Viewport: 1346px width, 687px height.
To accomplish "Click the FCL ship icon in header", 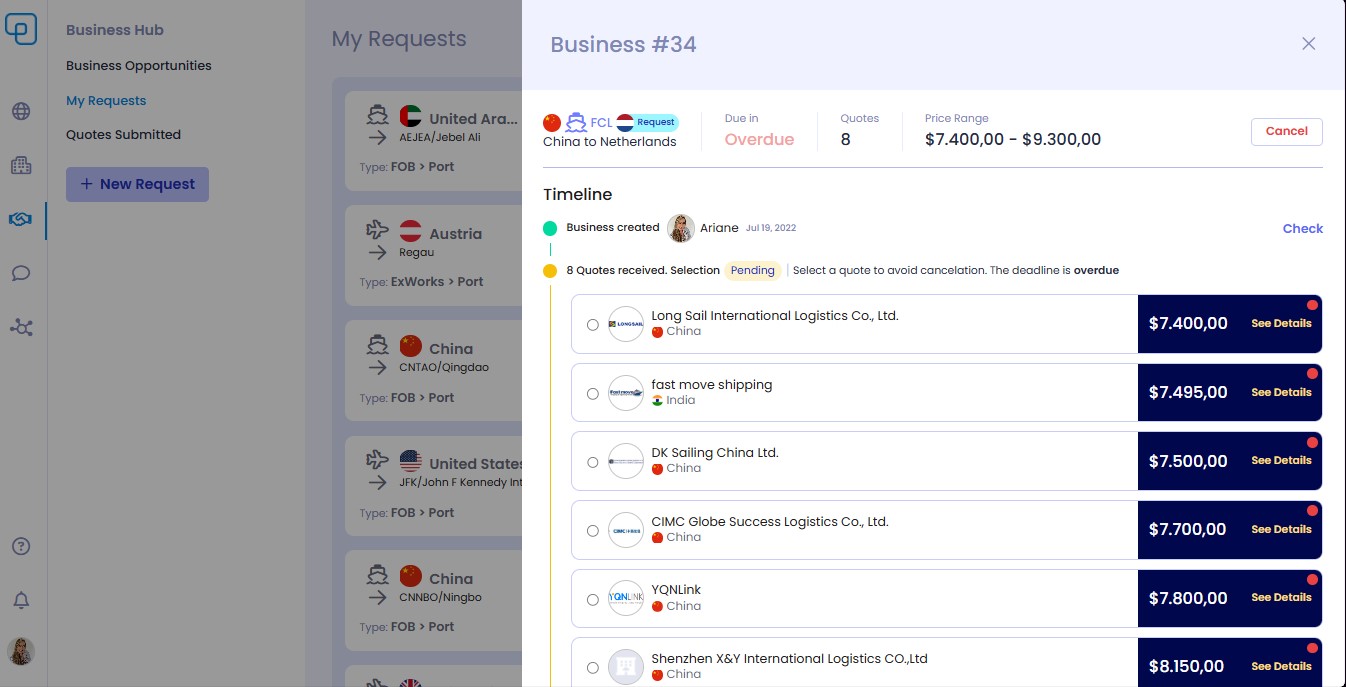I will click(x=576, y=122).
